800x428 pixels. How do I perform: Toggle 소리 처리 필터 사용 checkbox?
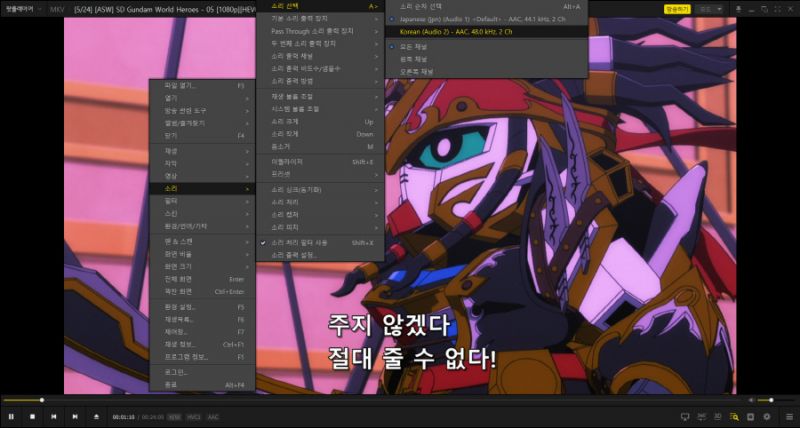310,242
